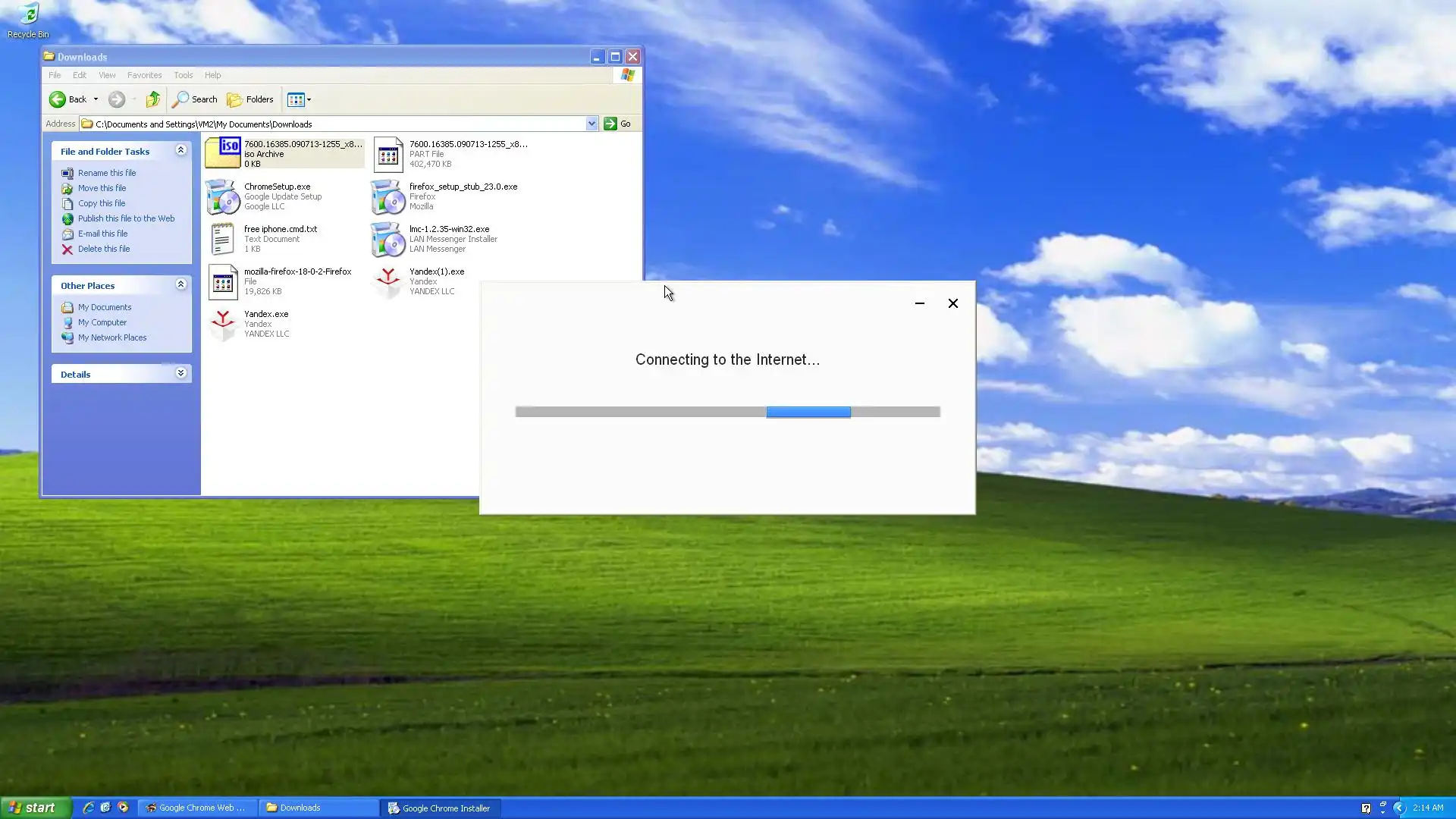Viewport: 1456px width, 819px height.
Task: Click the Start button
Action: click(x=36, y=808)
